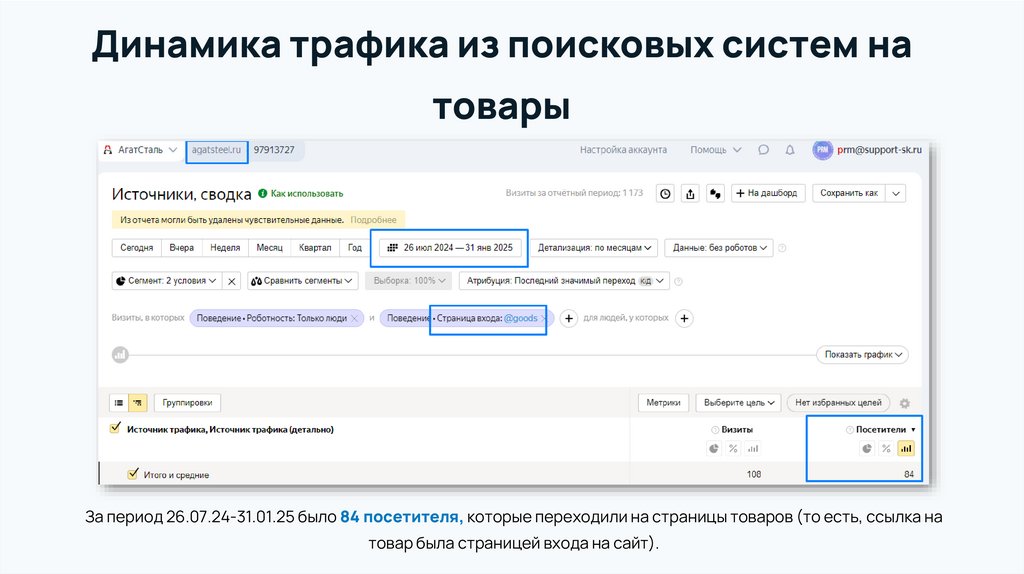Open Сравнить сегменты dropdown
1024x574 pixels.
click(302, 281)
